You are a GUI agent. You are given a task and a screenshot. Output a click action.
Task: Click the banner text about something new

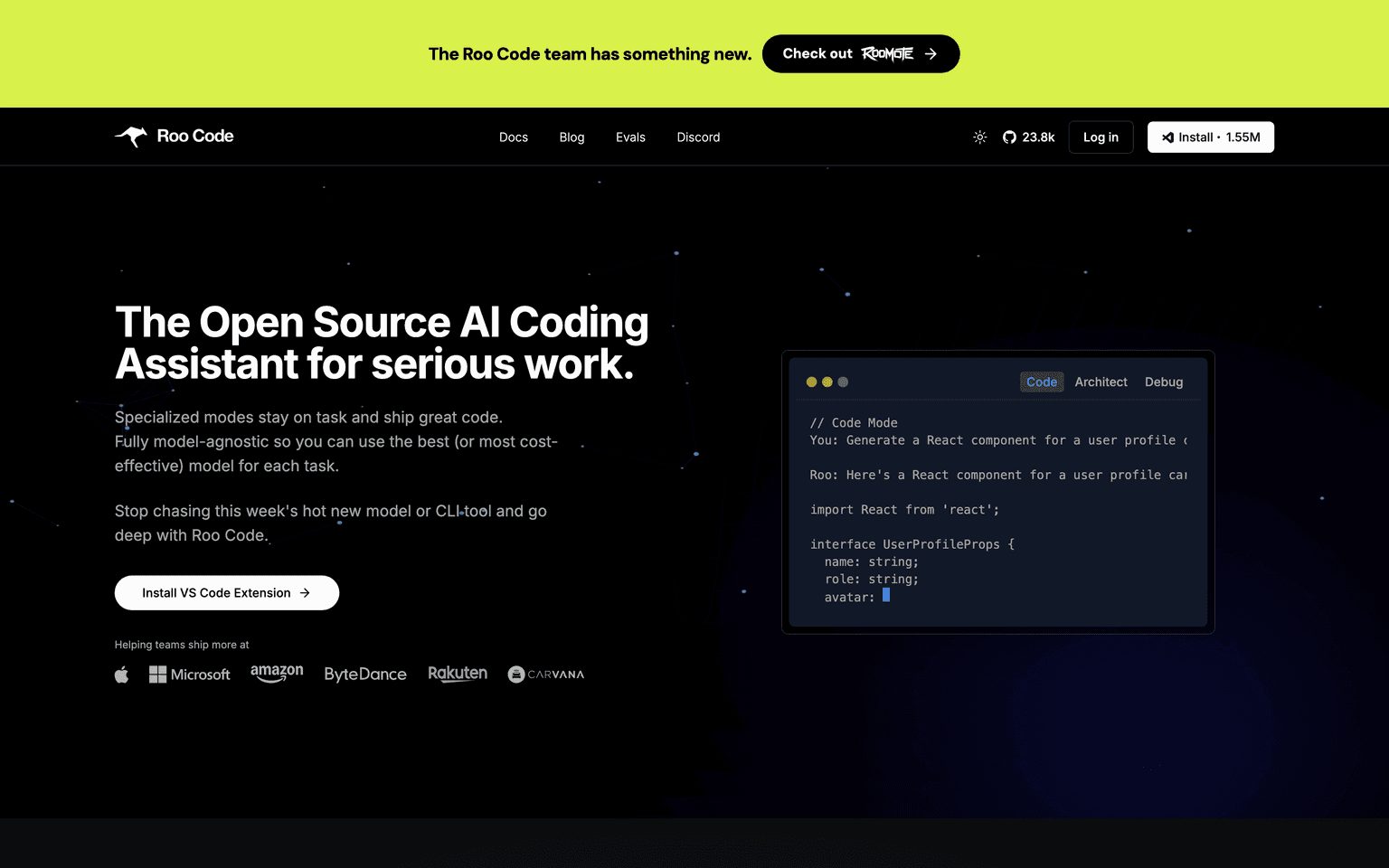pyautogui.click(x=590, y=54)
